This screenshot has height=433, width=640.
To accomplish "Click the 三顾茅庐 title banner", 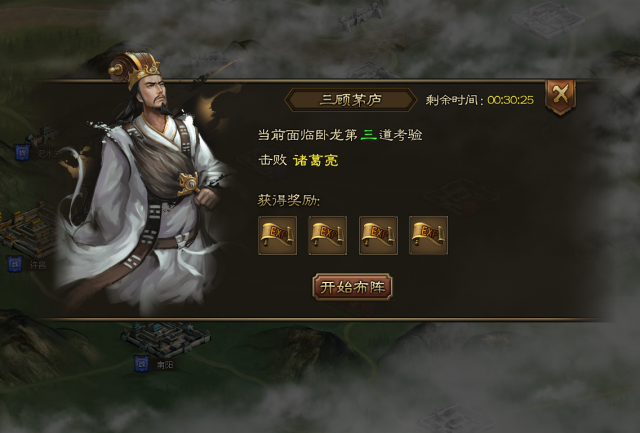I will click(x=351, y=100).
